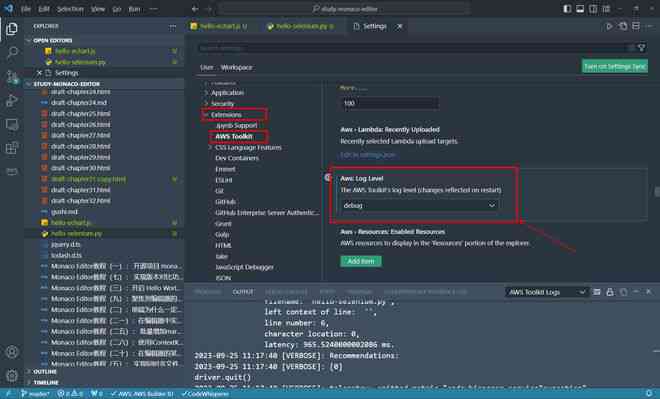Open the Source Control view
Image resolution: width=660 pixels, height=399 pixels.
(12, 77)
